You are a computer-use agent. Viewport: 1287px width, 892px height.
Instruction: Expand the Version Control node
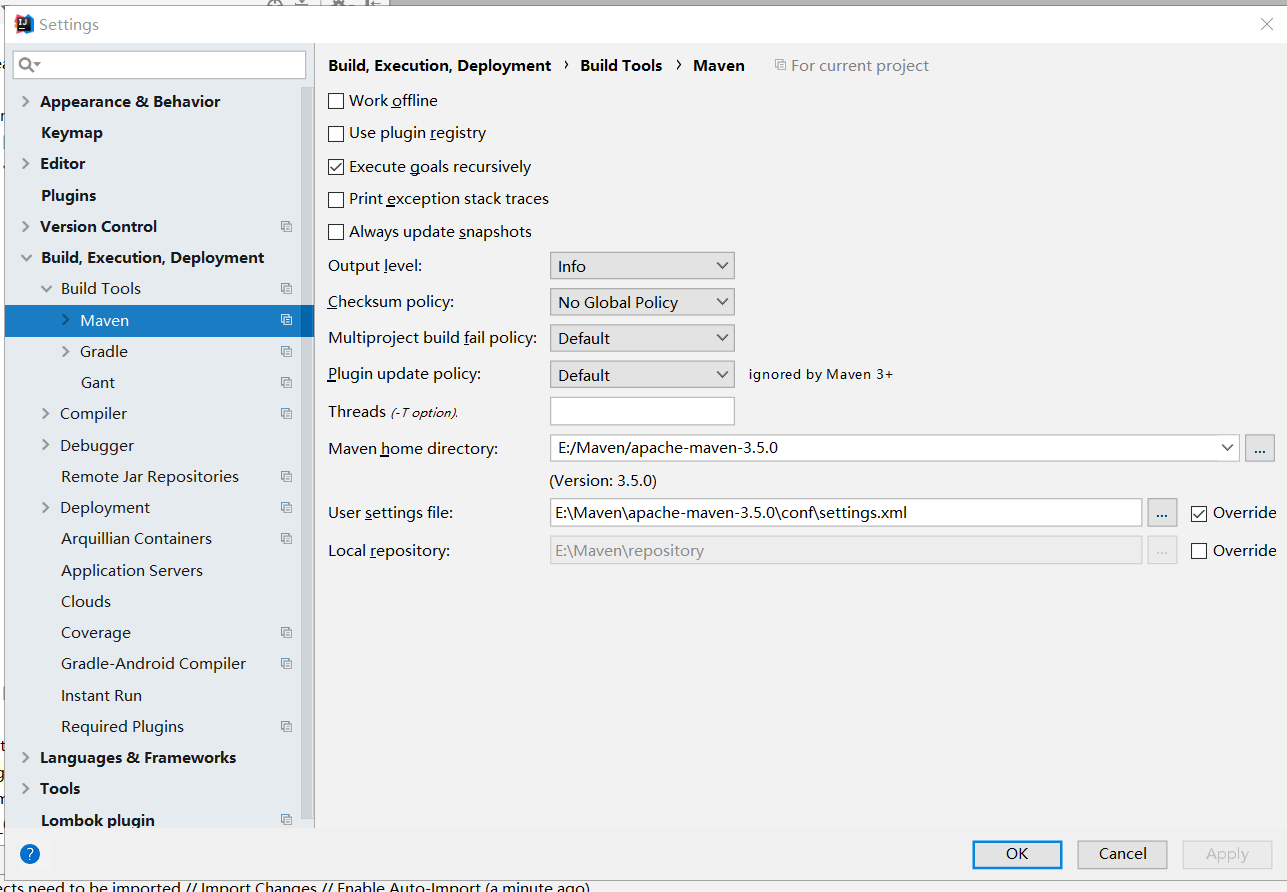point(26,227)
